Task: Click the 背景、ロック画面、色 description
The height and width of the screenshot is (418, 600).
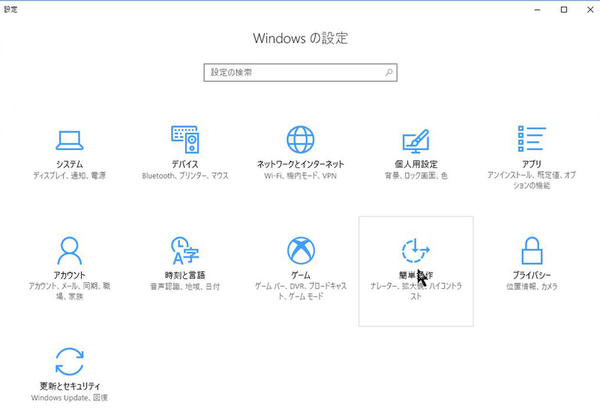Action: coord(416,176)
